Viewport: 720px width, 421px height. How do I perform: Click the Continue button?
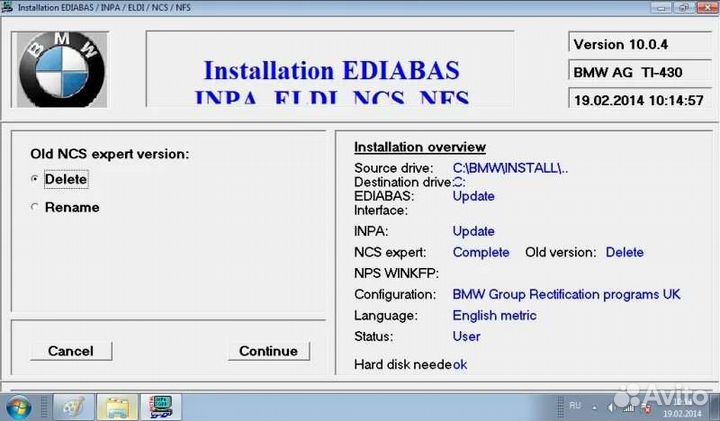point(269,351)
